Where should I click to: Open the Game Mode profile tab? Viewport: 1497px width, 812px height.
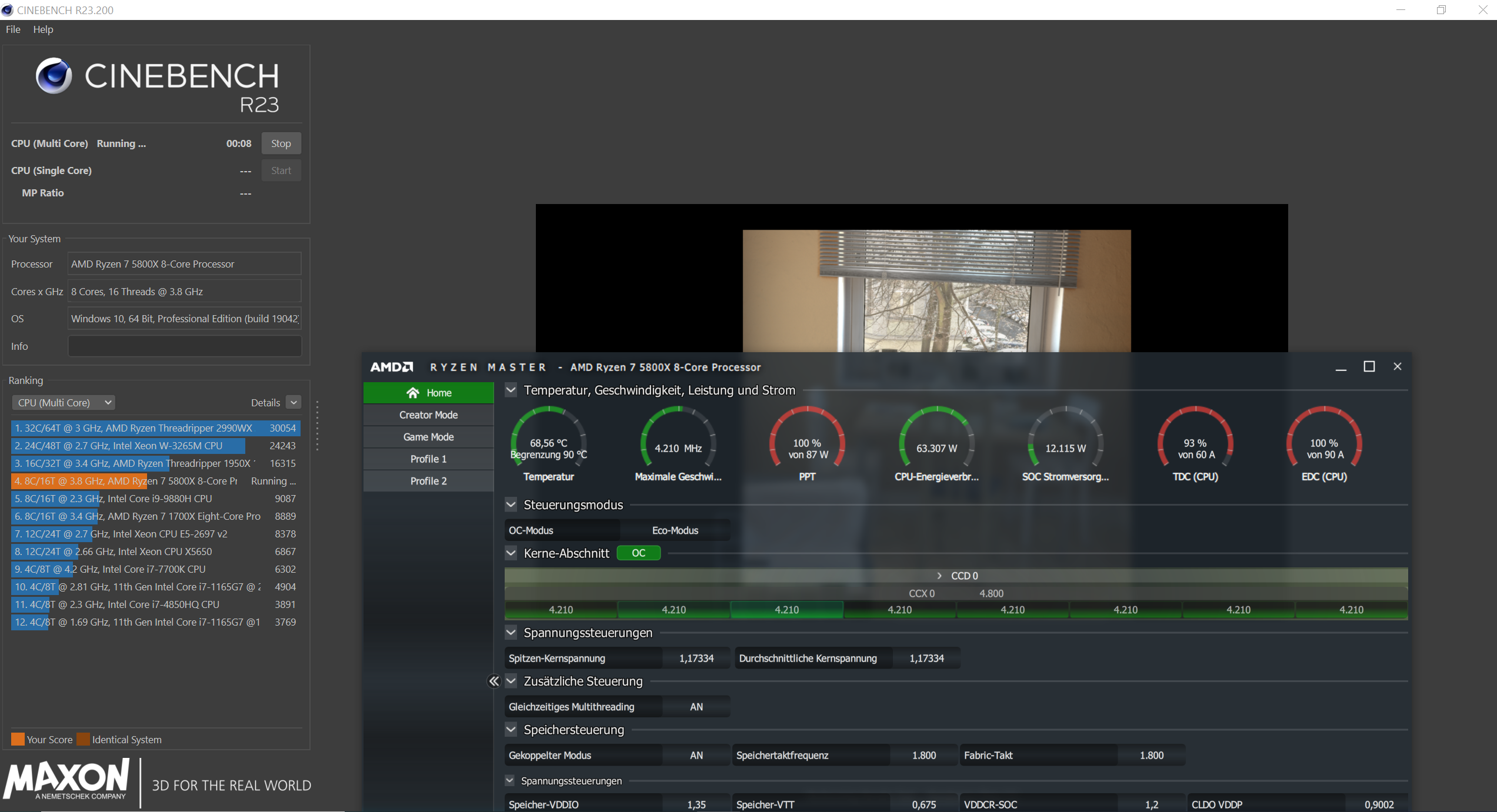[x=428, y=437]
